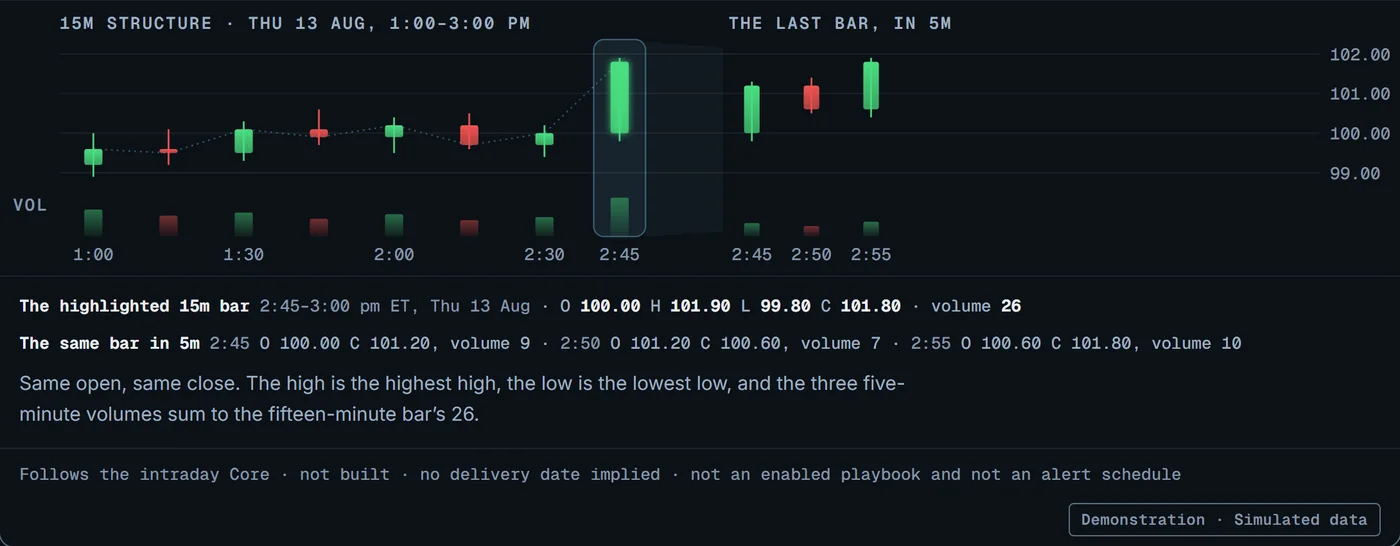Click the green 2:45 five-minute candle
This screenshot has height=546, width=1400.
[751, 109]
